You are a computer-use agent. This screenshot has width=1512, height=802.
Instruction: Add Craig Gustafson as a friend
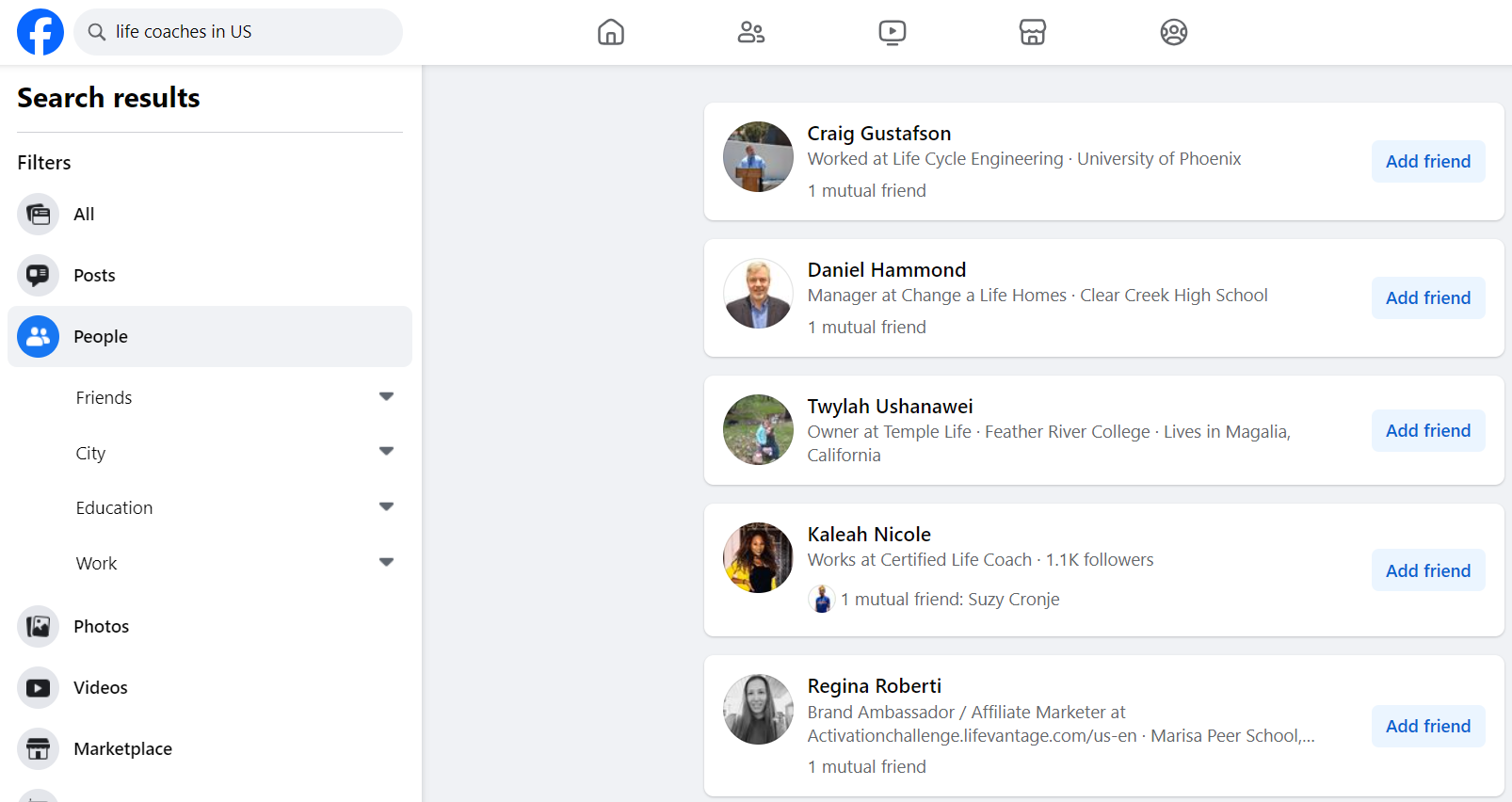tap(1427, 162)
